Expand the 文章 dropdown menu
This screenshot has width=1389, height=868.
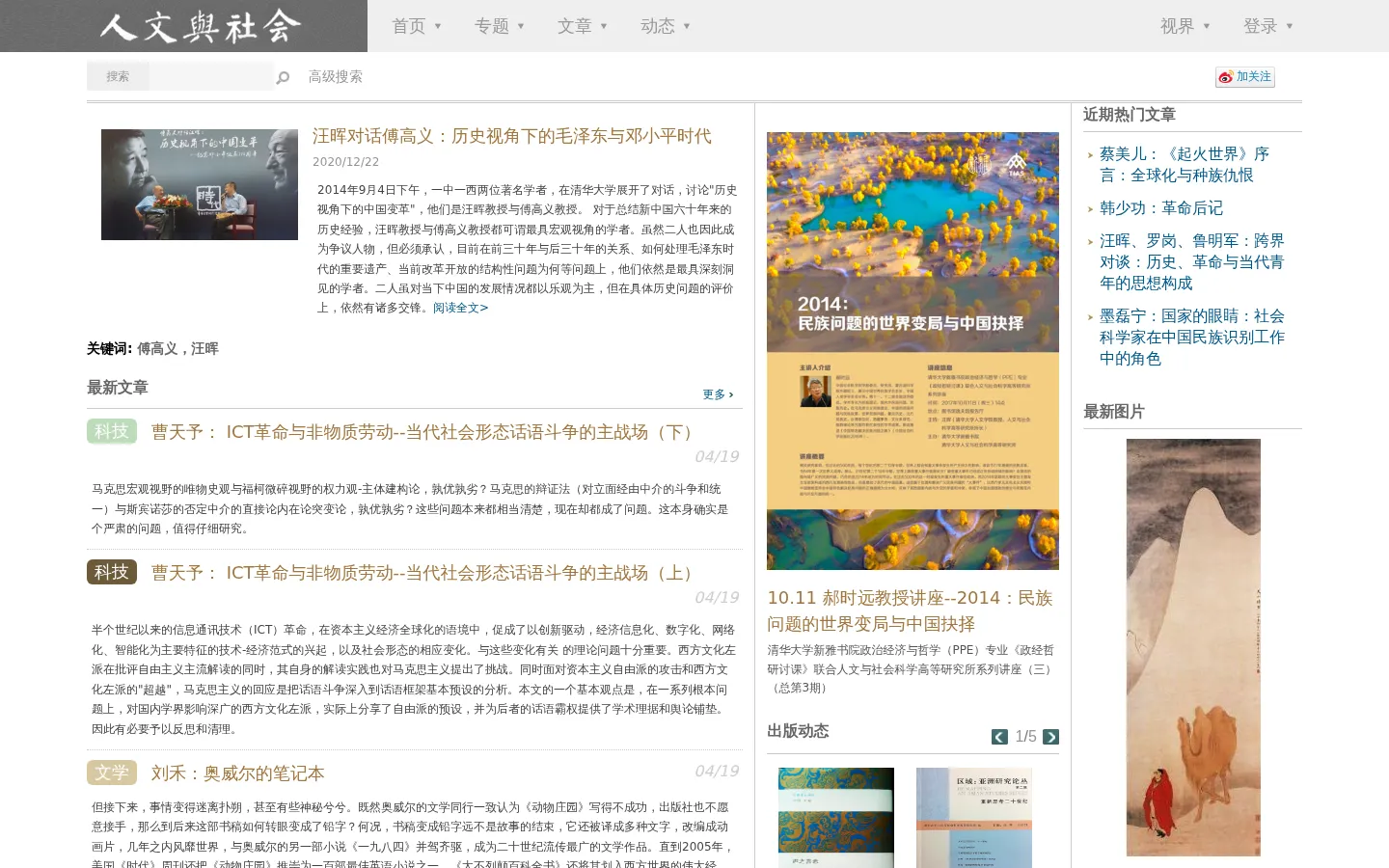(x=583, y=26)
